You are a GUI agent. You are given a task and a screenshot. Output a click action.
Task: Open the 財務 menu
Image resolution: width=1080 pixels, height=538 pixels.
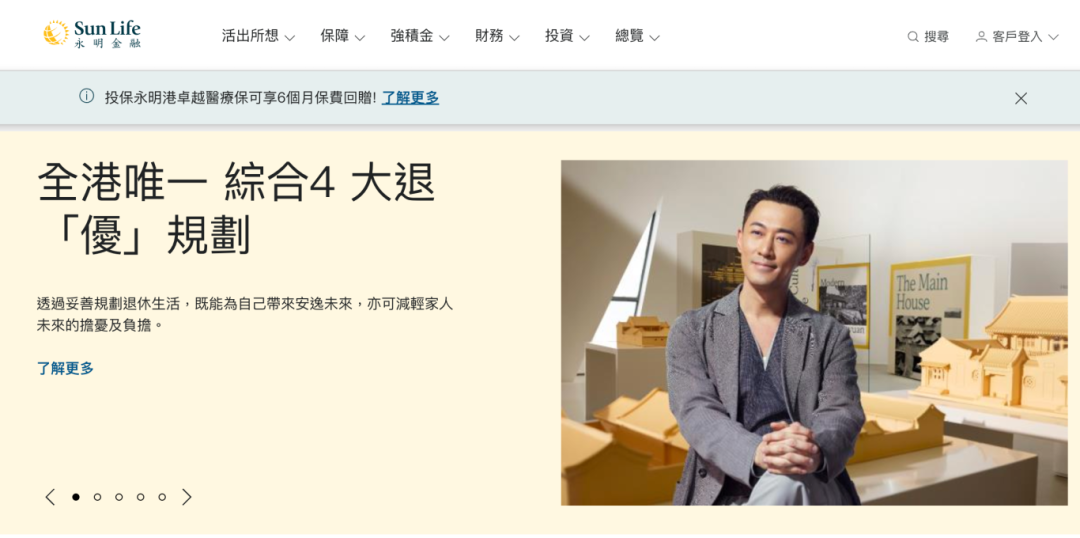pyautogui.click(x=497, y=37)
